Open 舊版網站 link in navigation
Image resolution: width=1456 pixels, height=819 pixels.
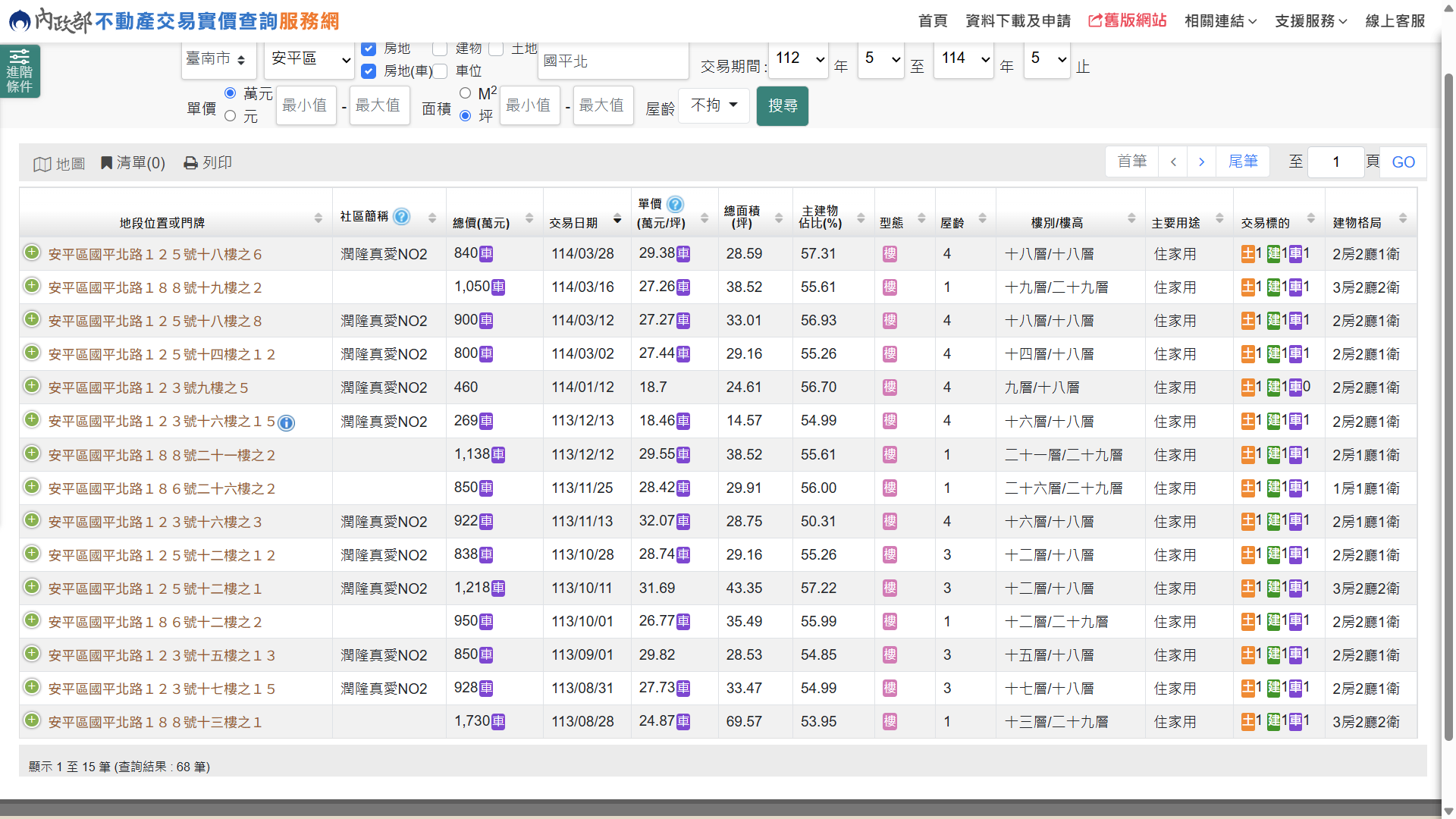tap(1127, 20)
